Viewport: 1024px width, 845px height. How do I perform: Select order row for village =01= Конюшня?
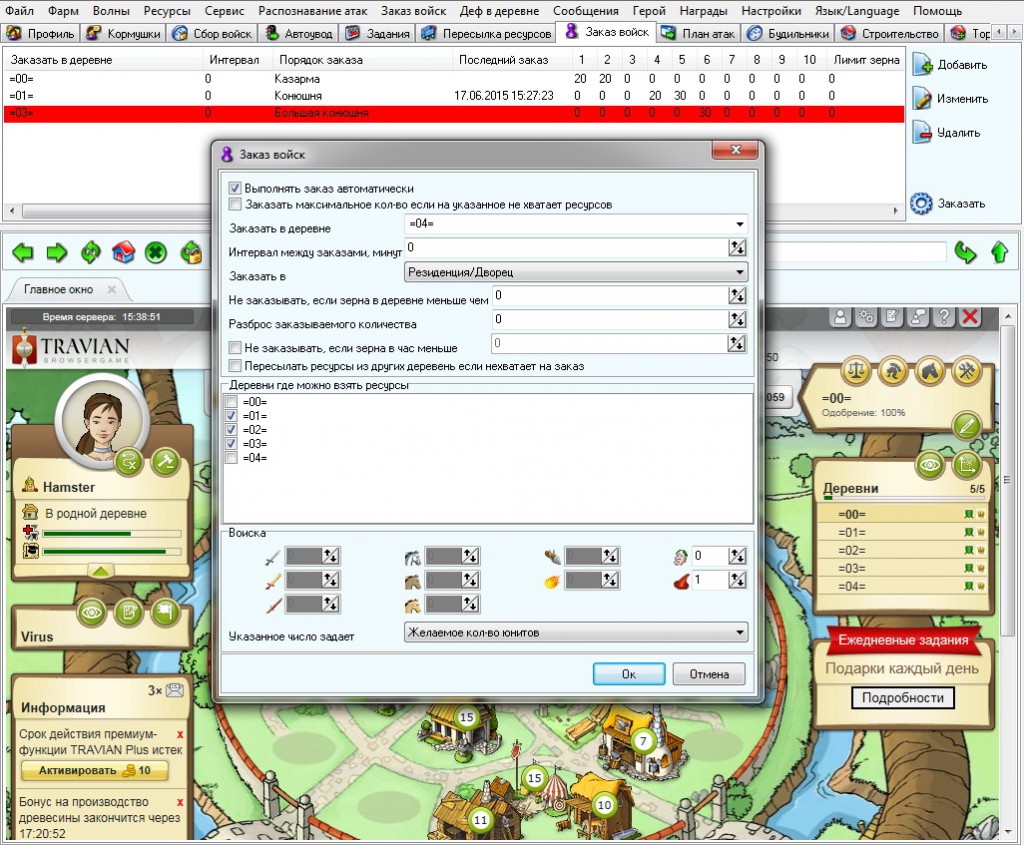[453, 95]
